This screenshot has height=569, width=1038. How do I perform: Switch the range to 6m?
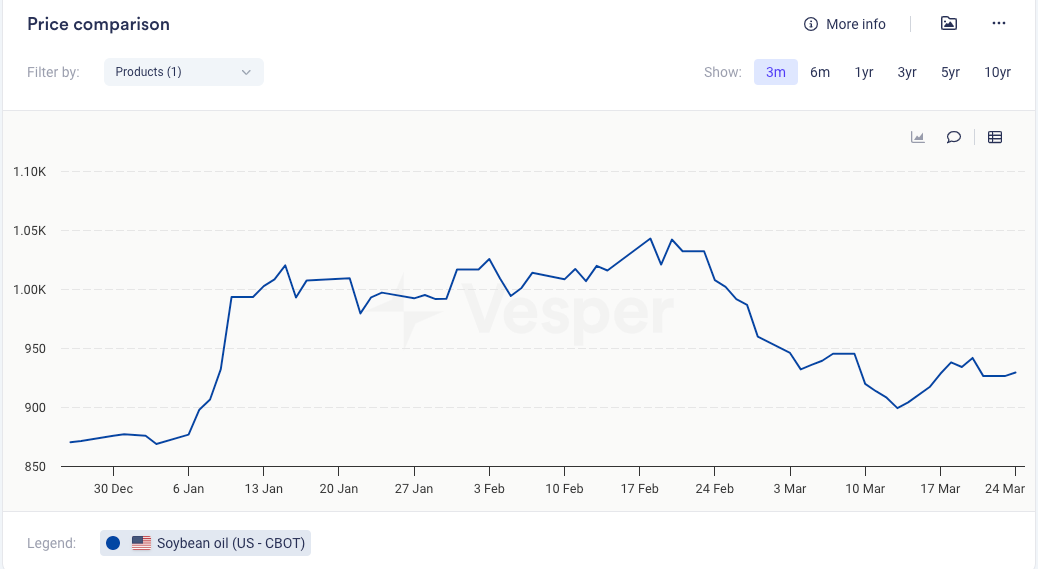pos(820,72)
